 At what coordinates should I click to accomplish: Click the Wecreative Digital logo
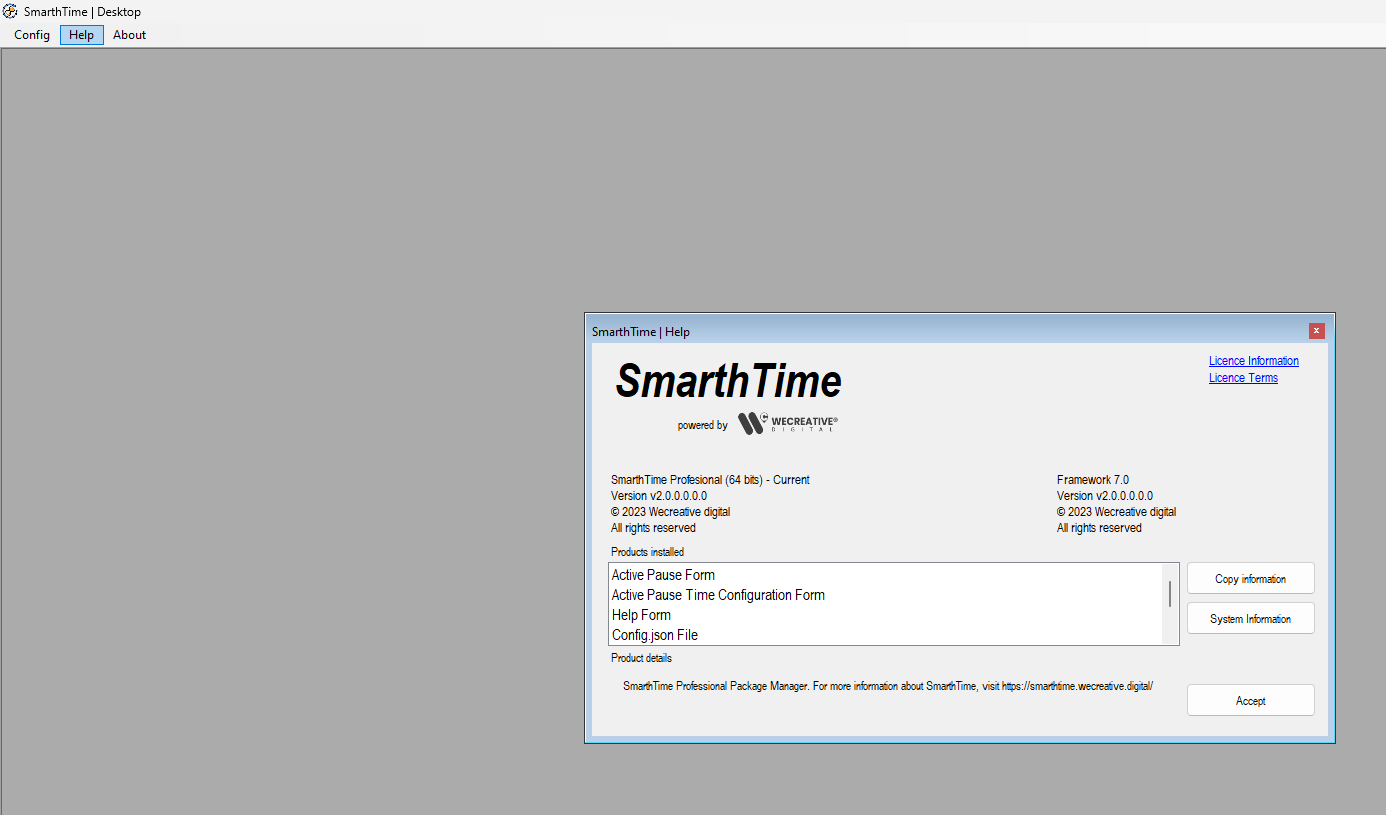point(788,424)
